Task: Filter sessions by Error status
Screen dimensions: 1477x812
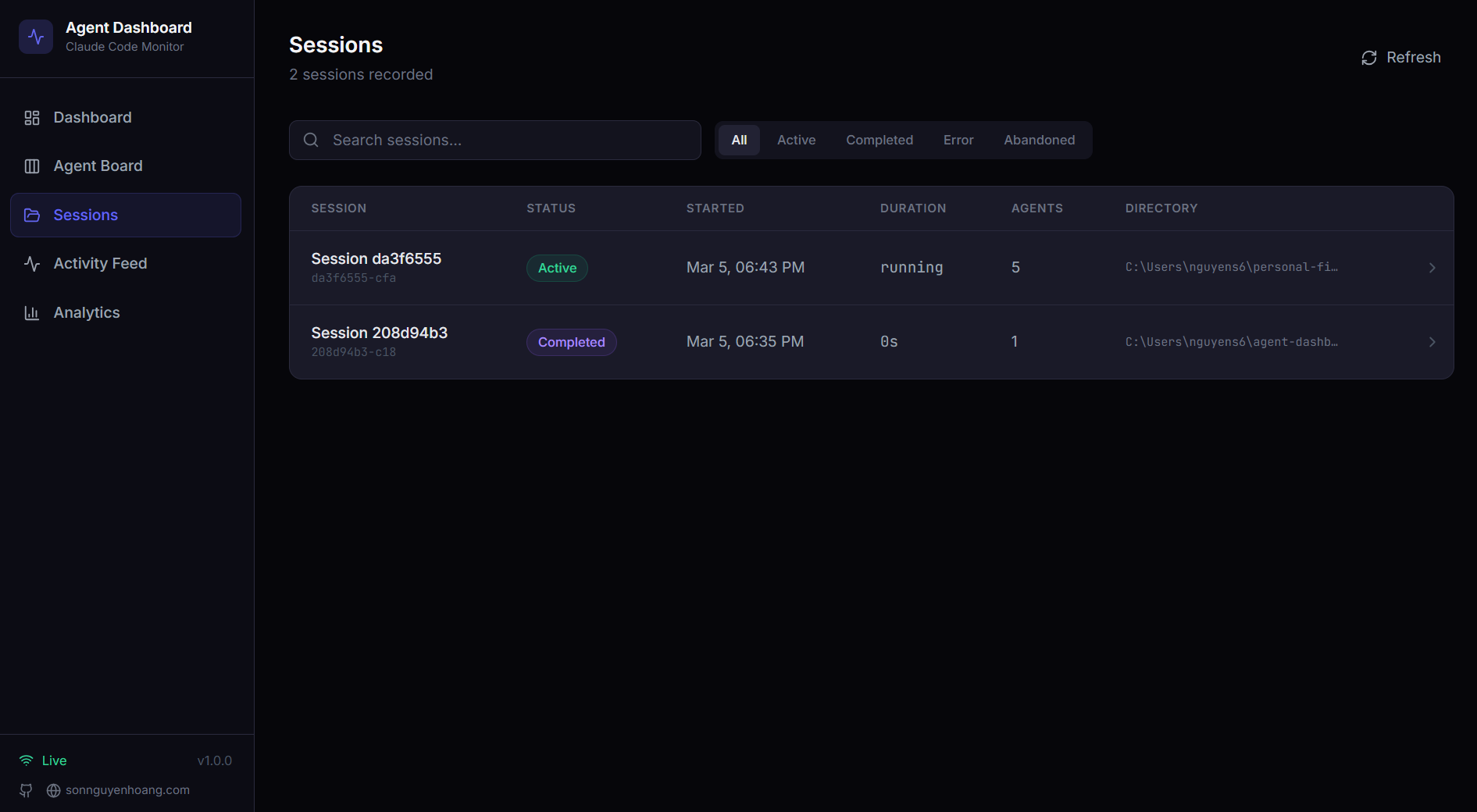Action: (x=958, y=140)
